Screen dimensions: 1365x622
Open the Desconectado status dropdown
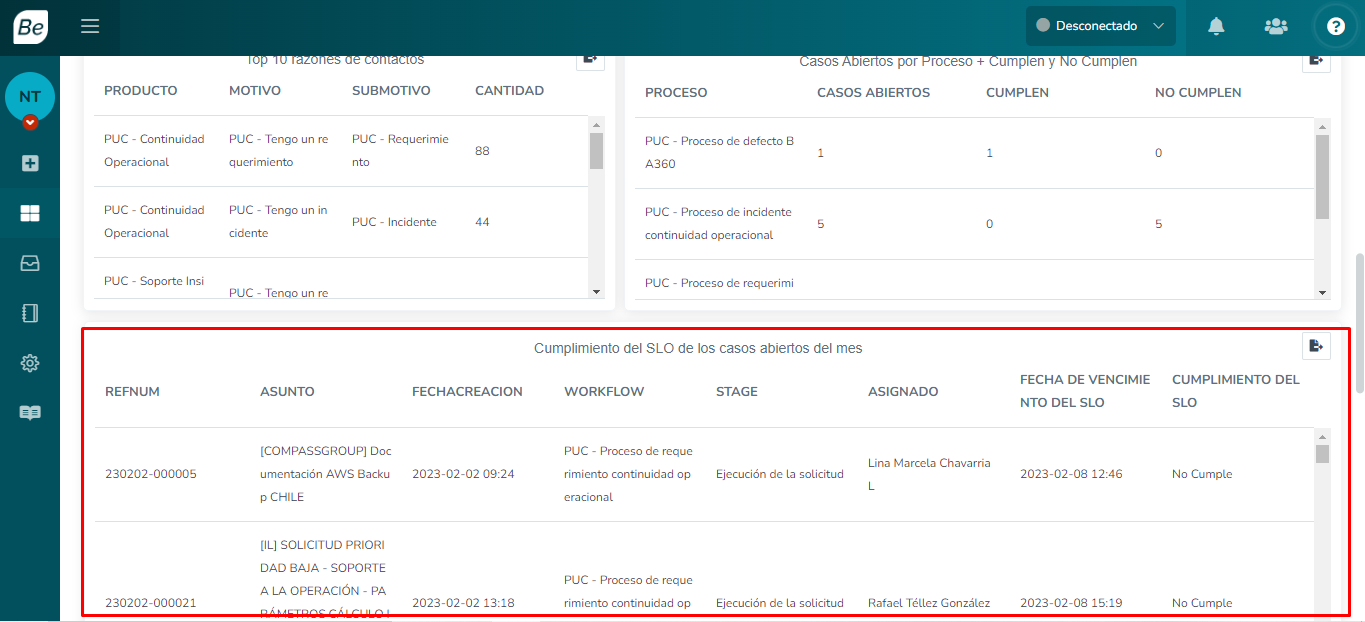tap(1100, 26)
